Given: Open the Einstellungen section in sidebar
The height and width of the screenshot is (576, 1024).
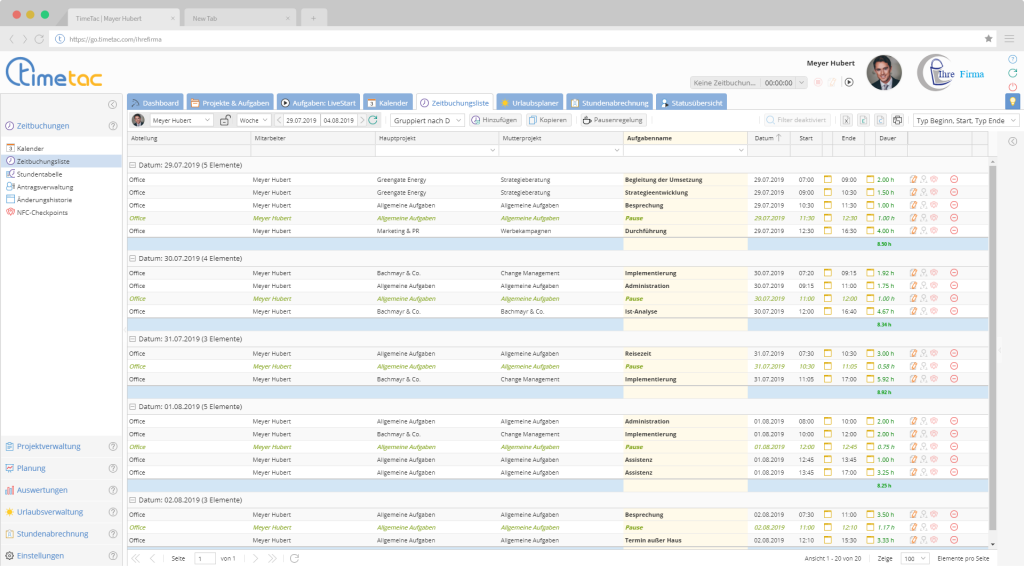Looking at the screenshot, I should (40, 556).
